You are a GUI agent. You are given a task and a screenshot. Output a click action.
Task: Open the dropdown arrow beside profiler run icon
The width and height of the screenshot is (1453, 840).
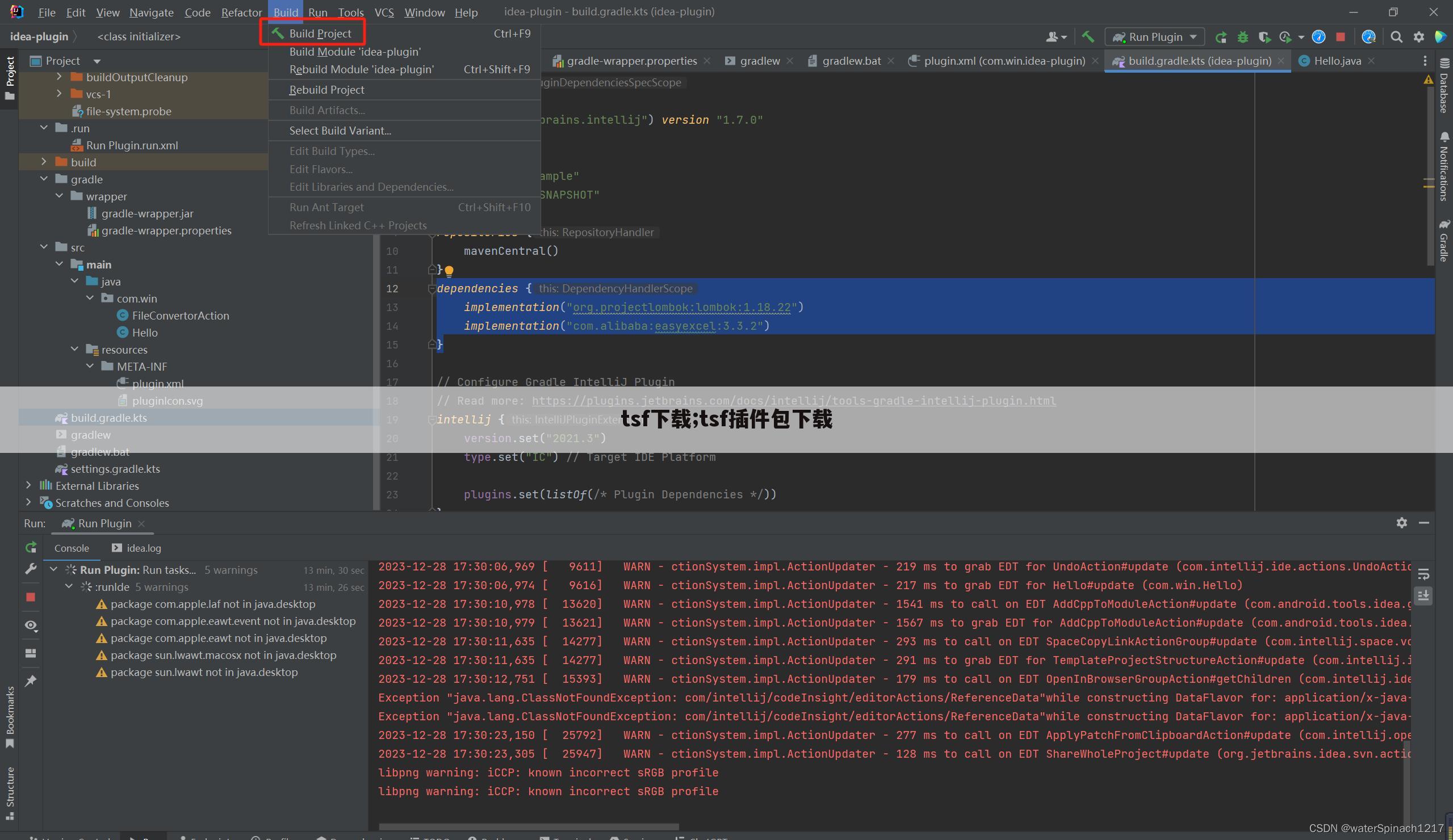click(1301, 37)
